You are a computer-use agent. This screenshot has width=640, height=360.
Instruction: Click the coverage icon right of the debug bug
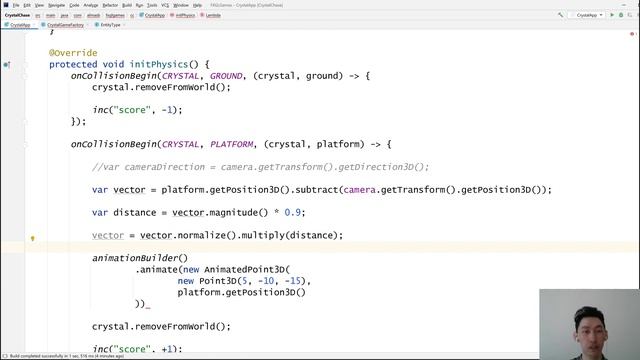pyautogui.click(x=630, y=15)
